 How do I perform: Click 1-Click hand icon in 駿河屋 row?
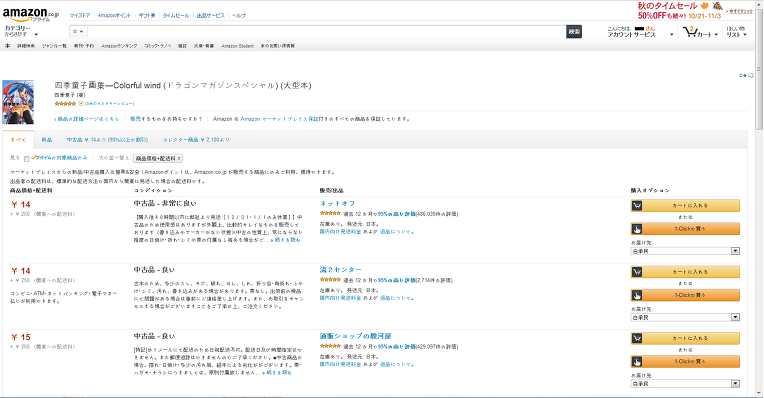[637, 361]
